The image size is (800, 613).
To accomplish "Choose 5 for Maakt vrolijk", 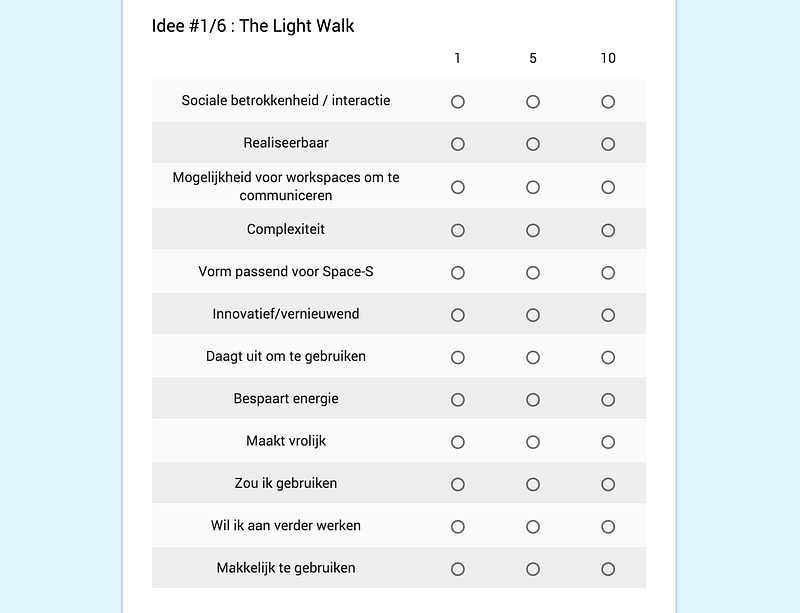I will [533, 442].
